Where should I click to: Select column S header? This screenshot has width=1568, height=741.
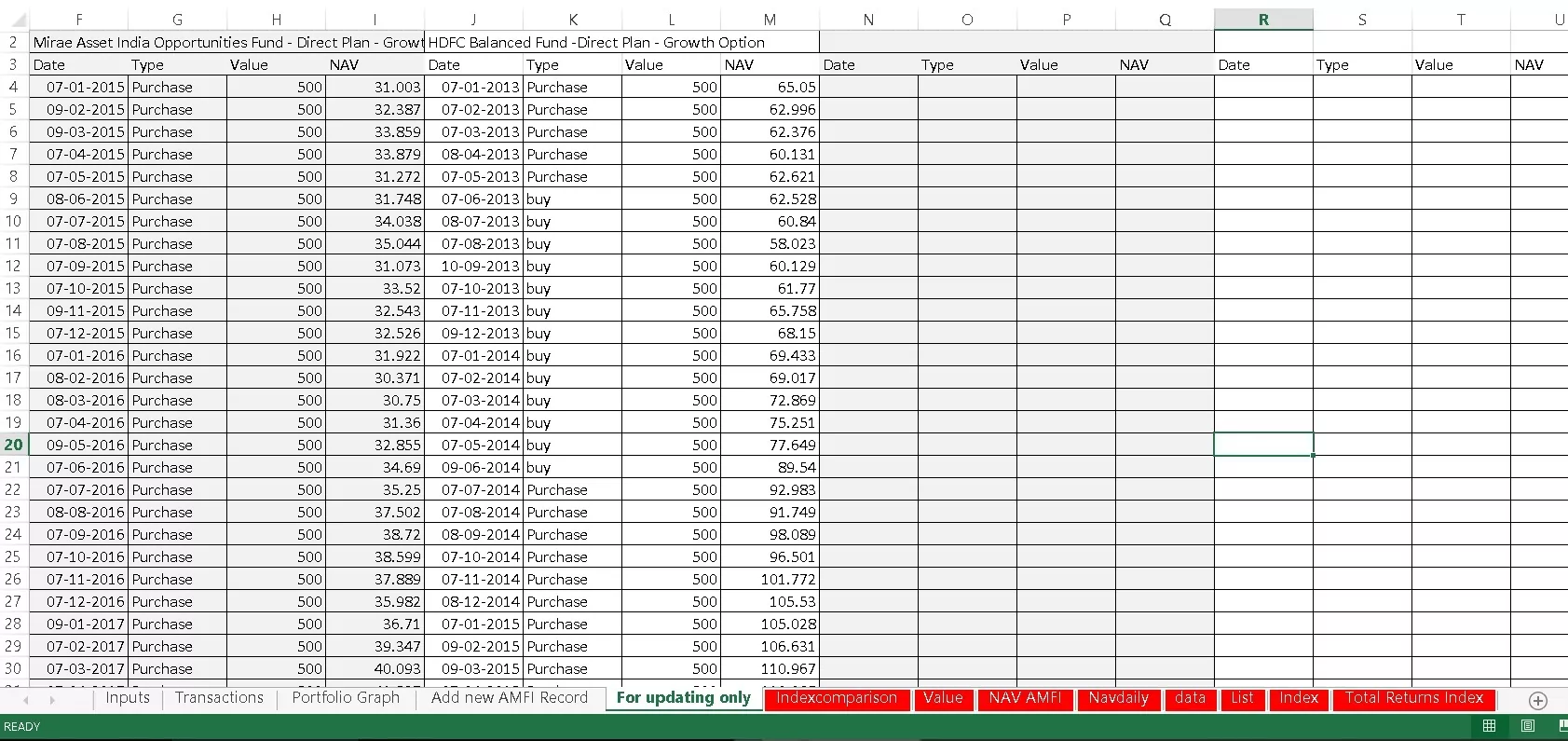1362,20
